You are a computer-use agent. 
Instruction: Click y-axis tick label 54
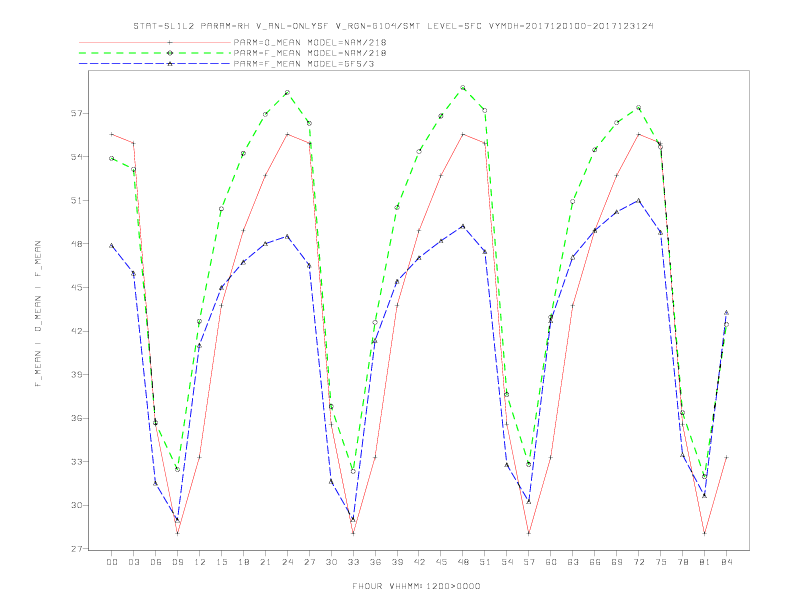pyautogui.click(x=76, y=157)
